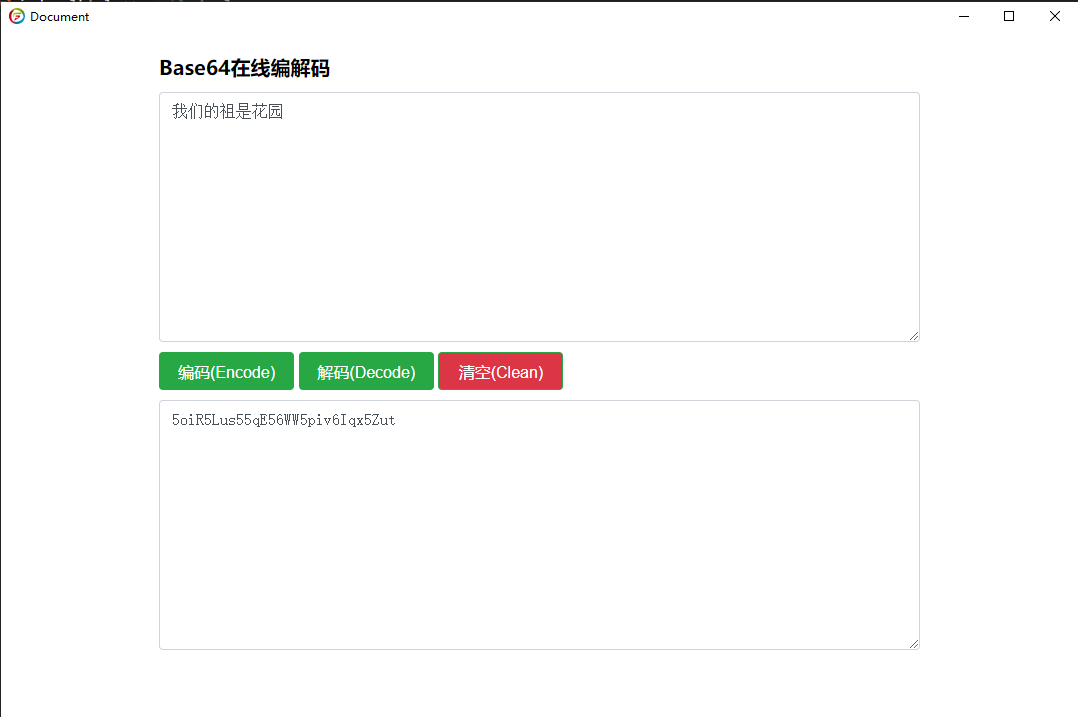The width and height of the screenshot is (1078, 717).
Task: Click the 编码(Encode) button
Action: click(226, 371)
